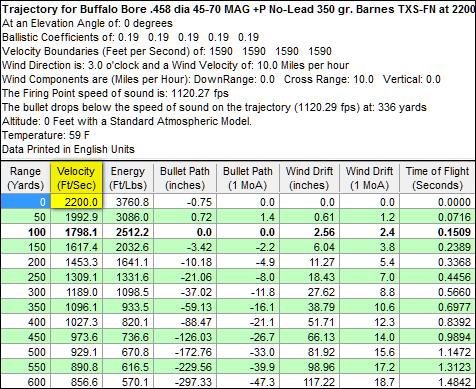Select the Bullet Path (inches) header
476x389 pixels.
(x=185, y=178)
